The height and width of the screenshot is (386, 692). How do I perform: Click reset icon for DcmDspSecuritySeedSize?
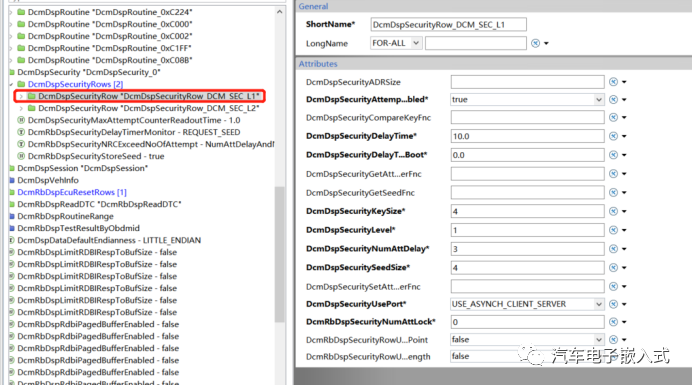point(613,267)
